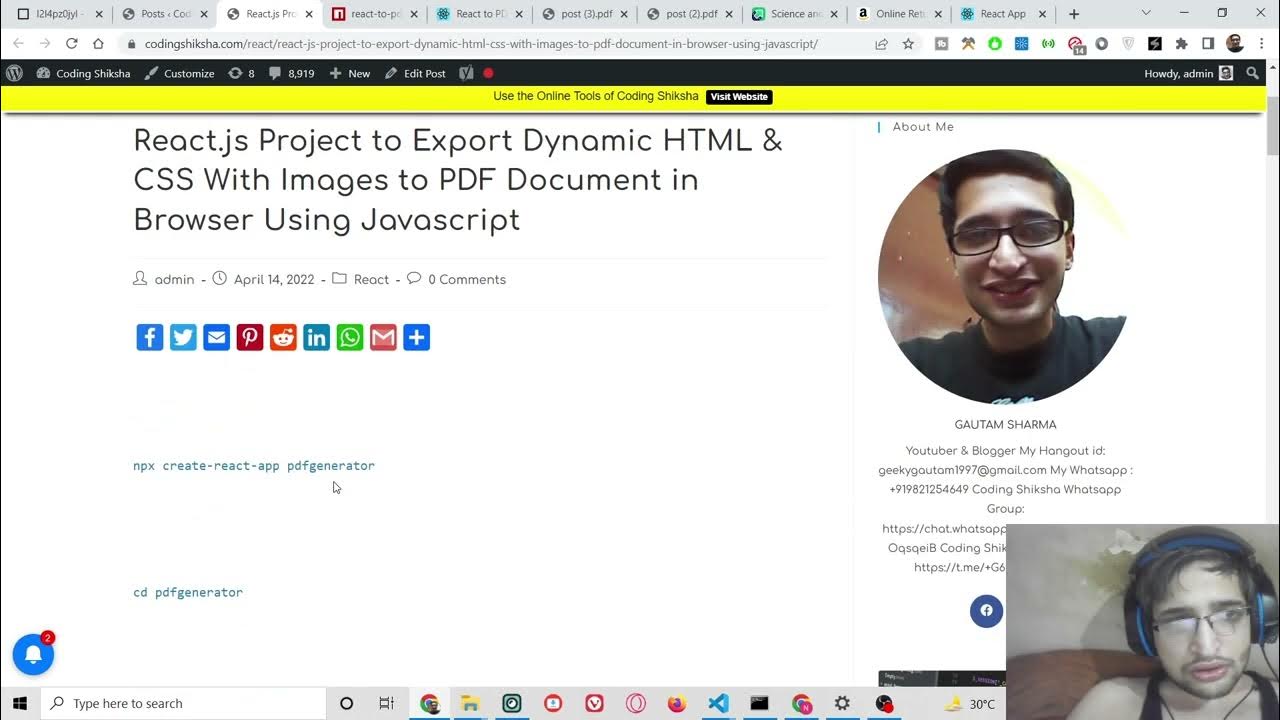Open the notification bell bubble
The image size is (1280, 720).
[33, 655]
